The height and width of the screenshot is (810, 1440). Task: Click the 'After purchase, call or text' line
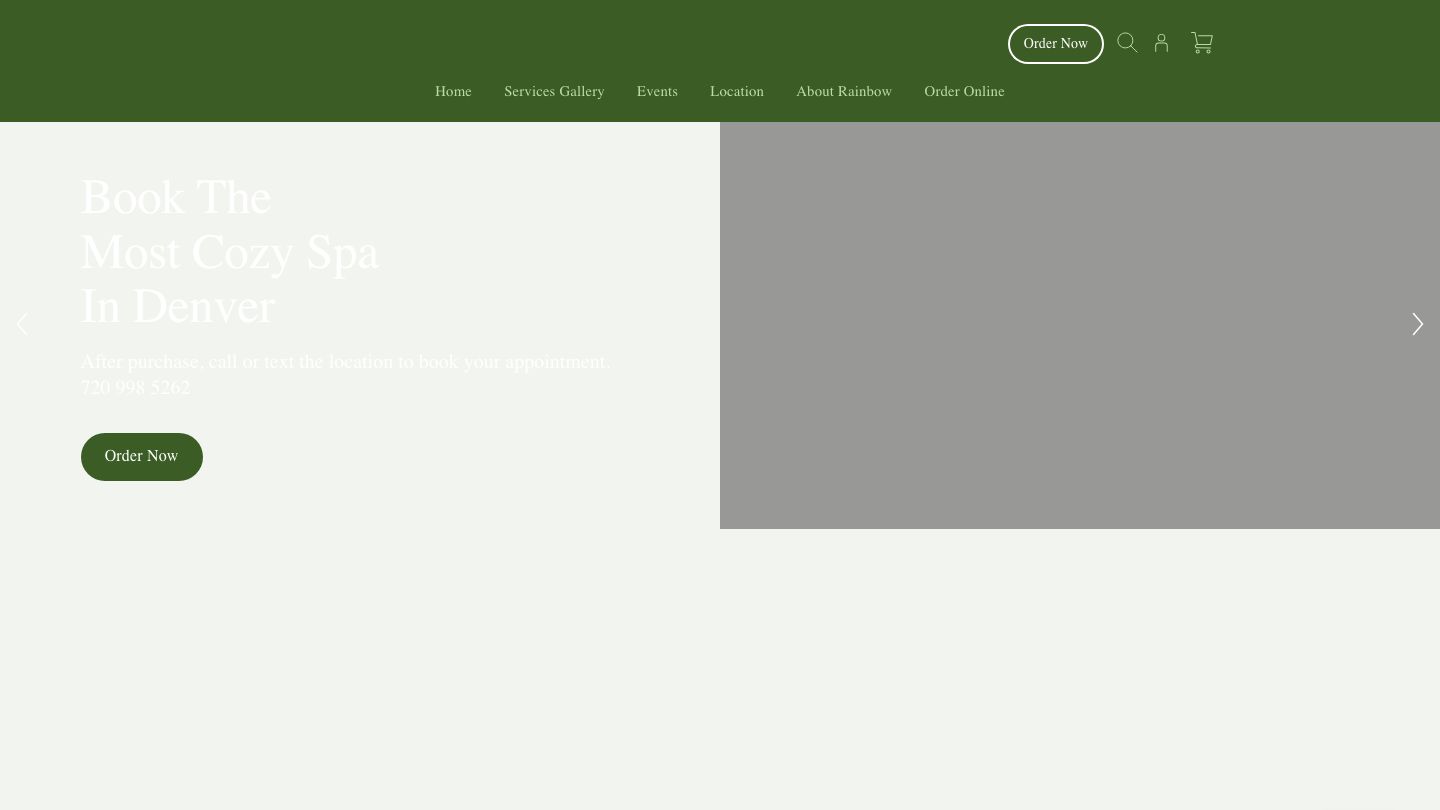[345, 362]
